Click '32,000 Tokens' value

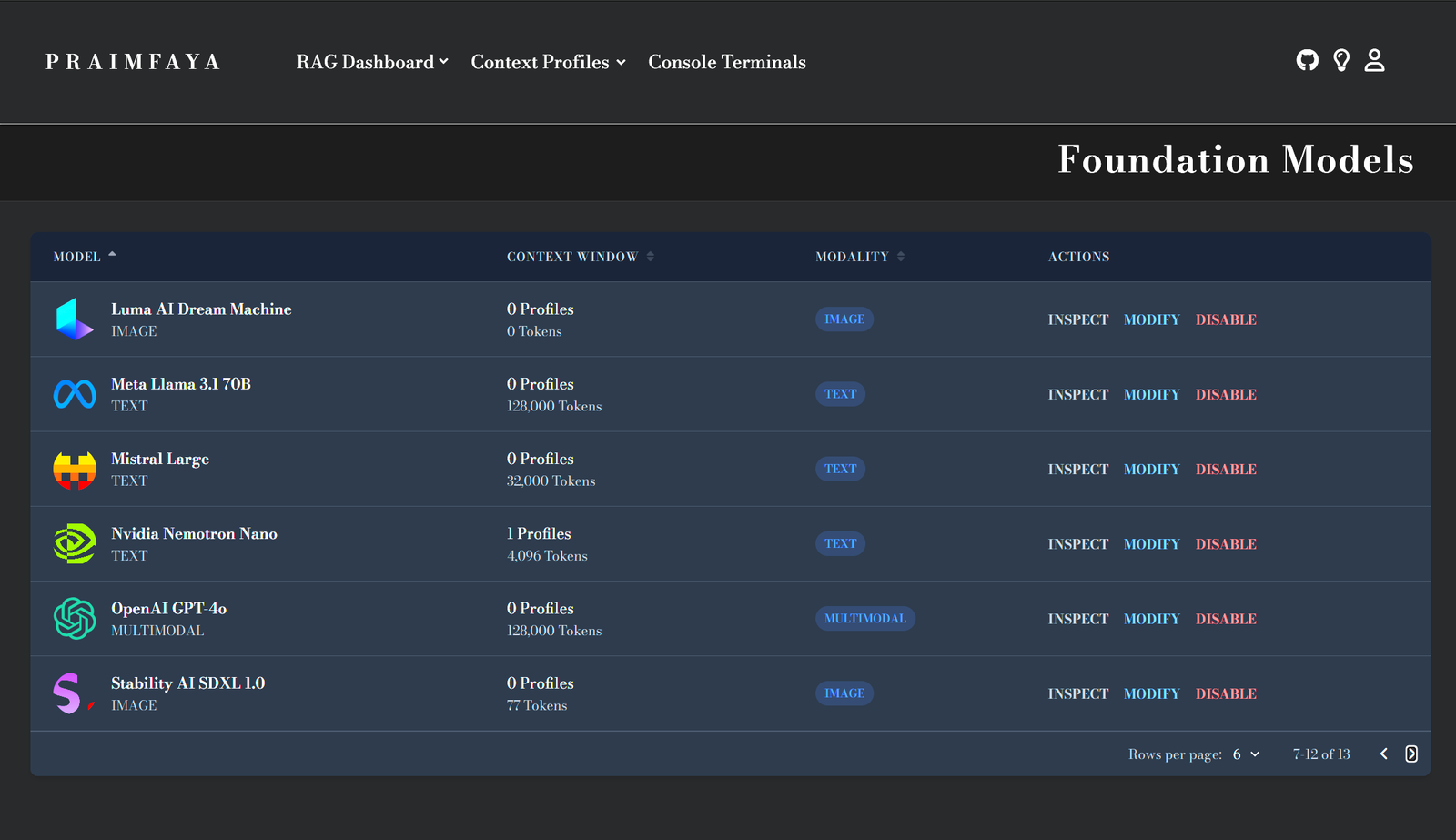click(x=551, y=481)
